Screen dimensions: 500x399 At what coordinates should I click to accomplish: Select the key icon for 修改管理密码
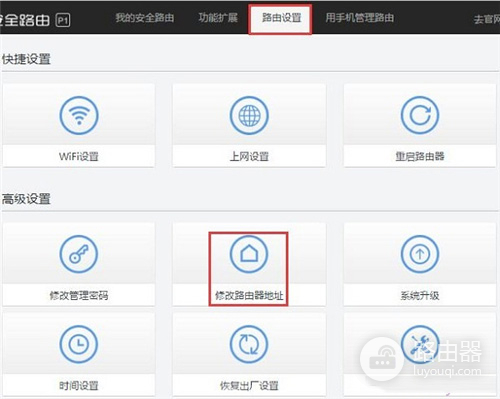click(79, 254)
